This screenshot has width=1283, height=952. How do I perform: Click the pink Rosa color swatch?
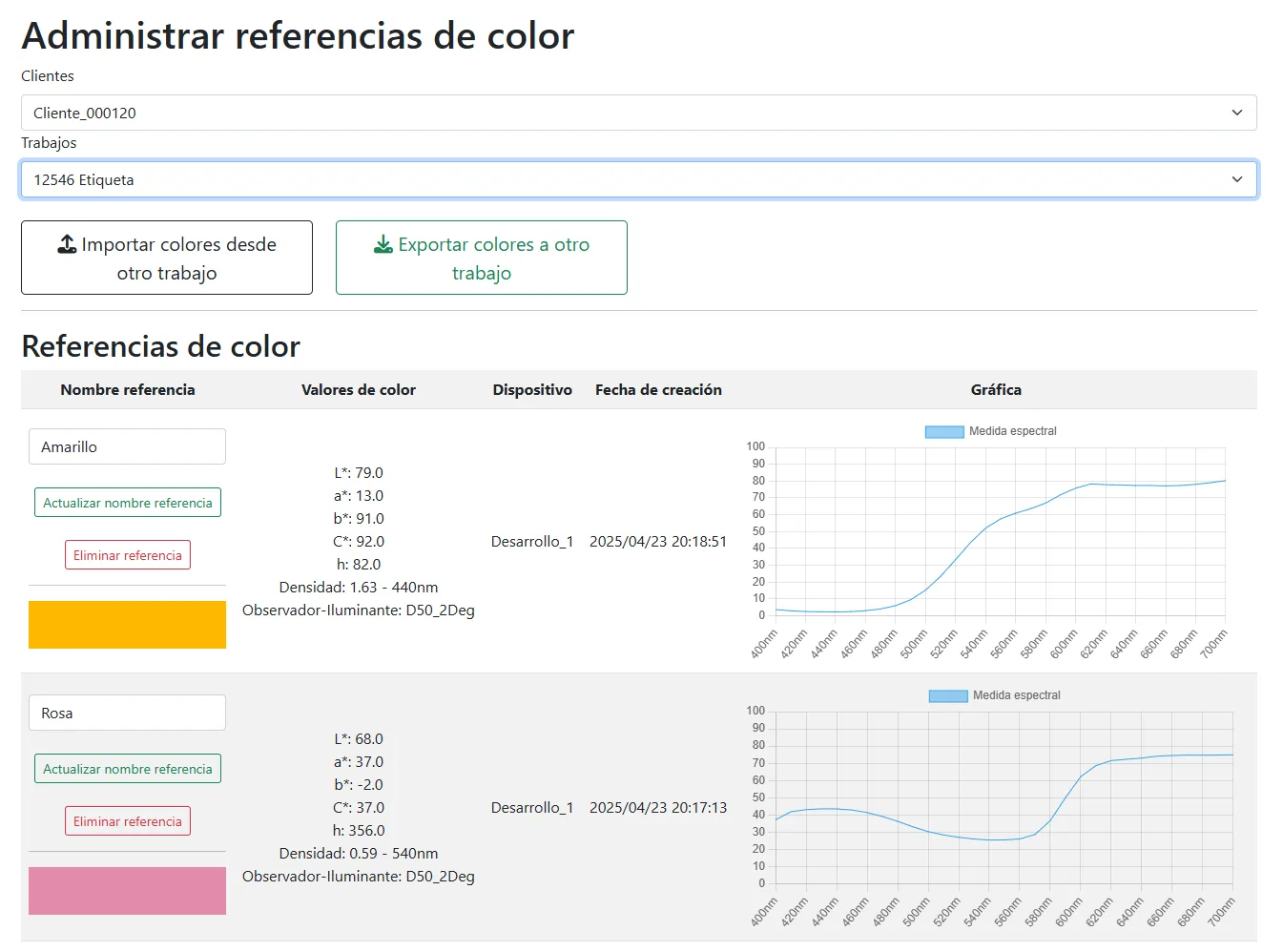(x=127, y=891)
